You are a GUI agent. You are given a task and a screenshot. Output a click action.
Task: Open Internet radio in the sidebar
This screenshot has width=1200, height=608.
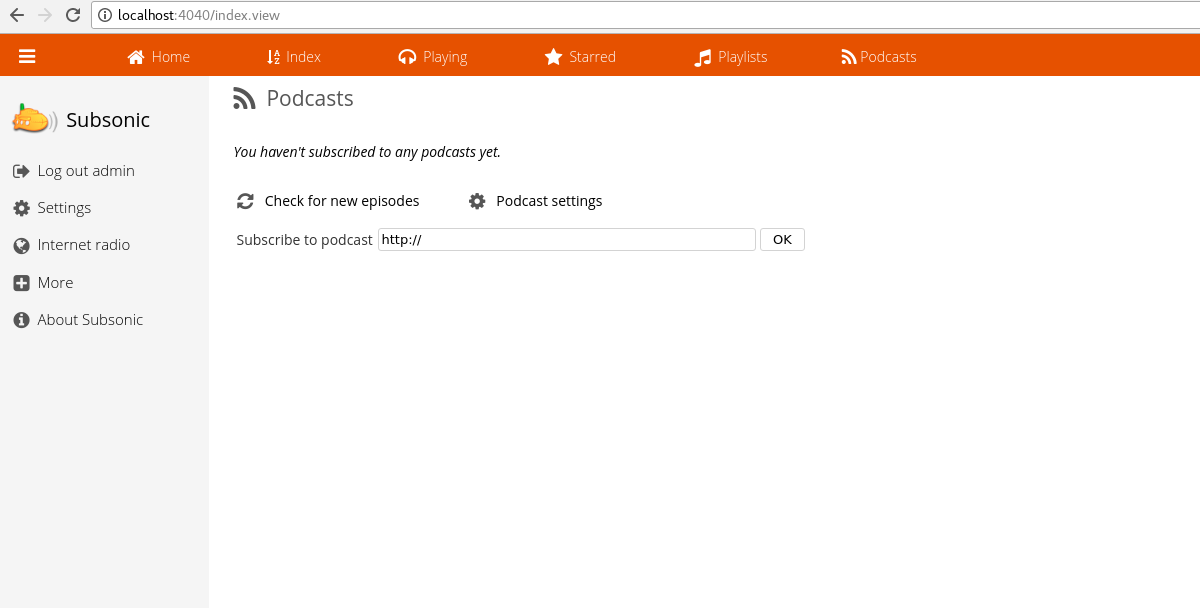(83, 245)
